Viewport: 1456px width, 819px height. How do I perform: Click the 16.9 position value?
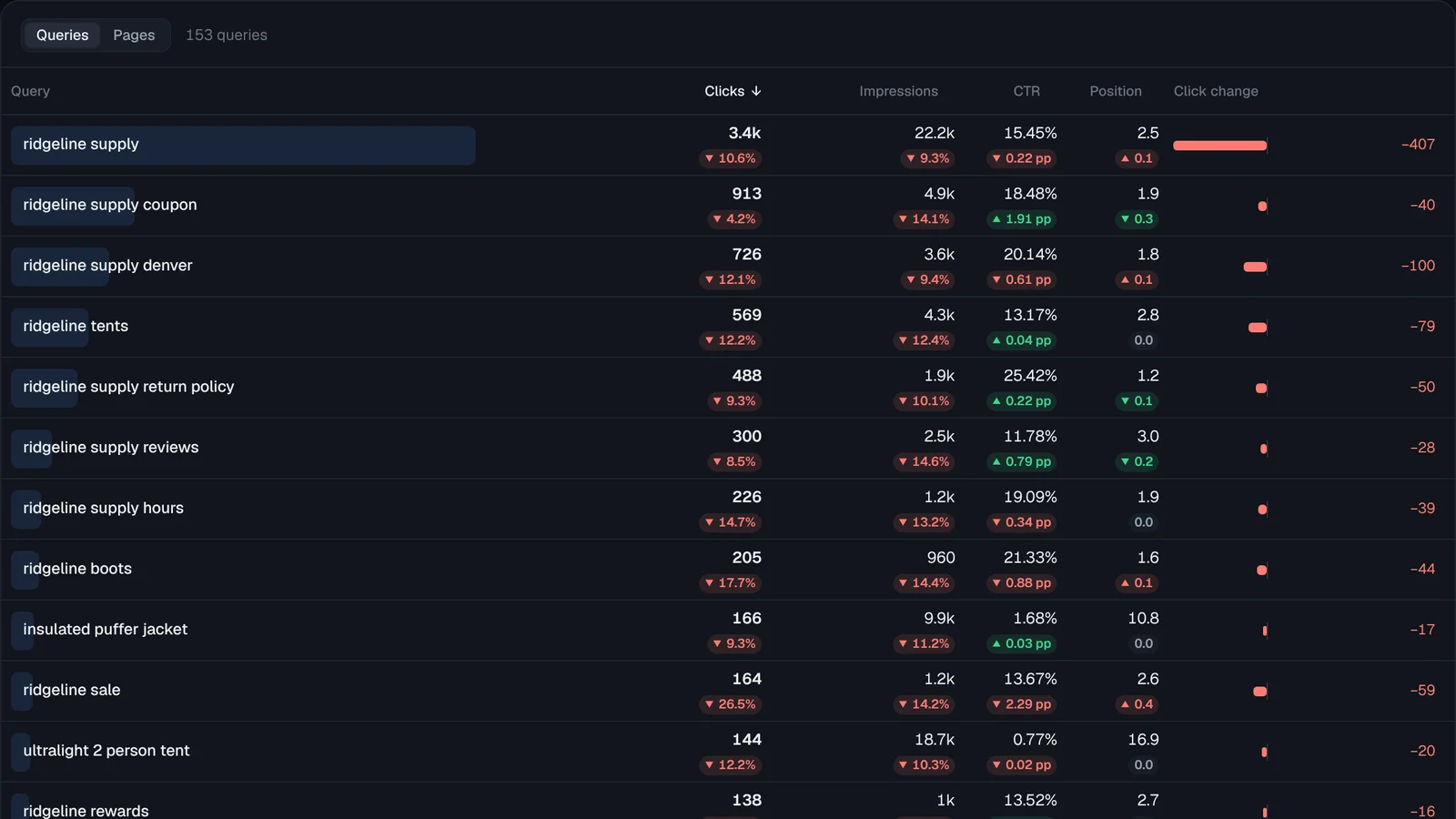pyautogui.click(x=1143, y=740)
